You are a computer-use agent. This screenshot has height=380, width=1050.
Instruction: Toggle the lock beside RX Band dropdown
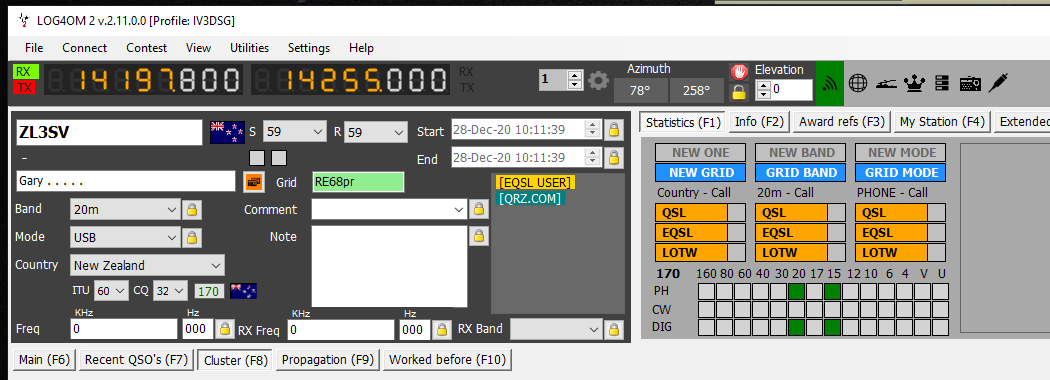[613, 329]
